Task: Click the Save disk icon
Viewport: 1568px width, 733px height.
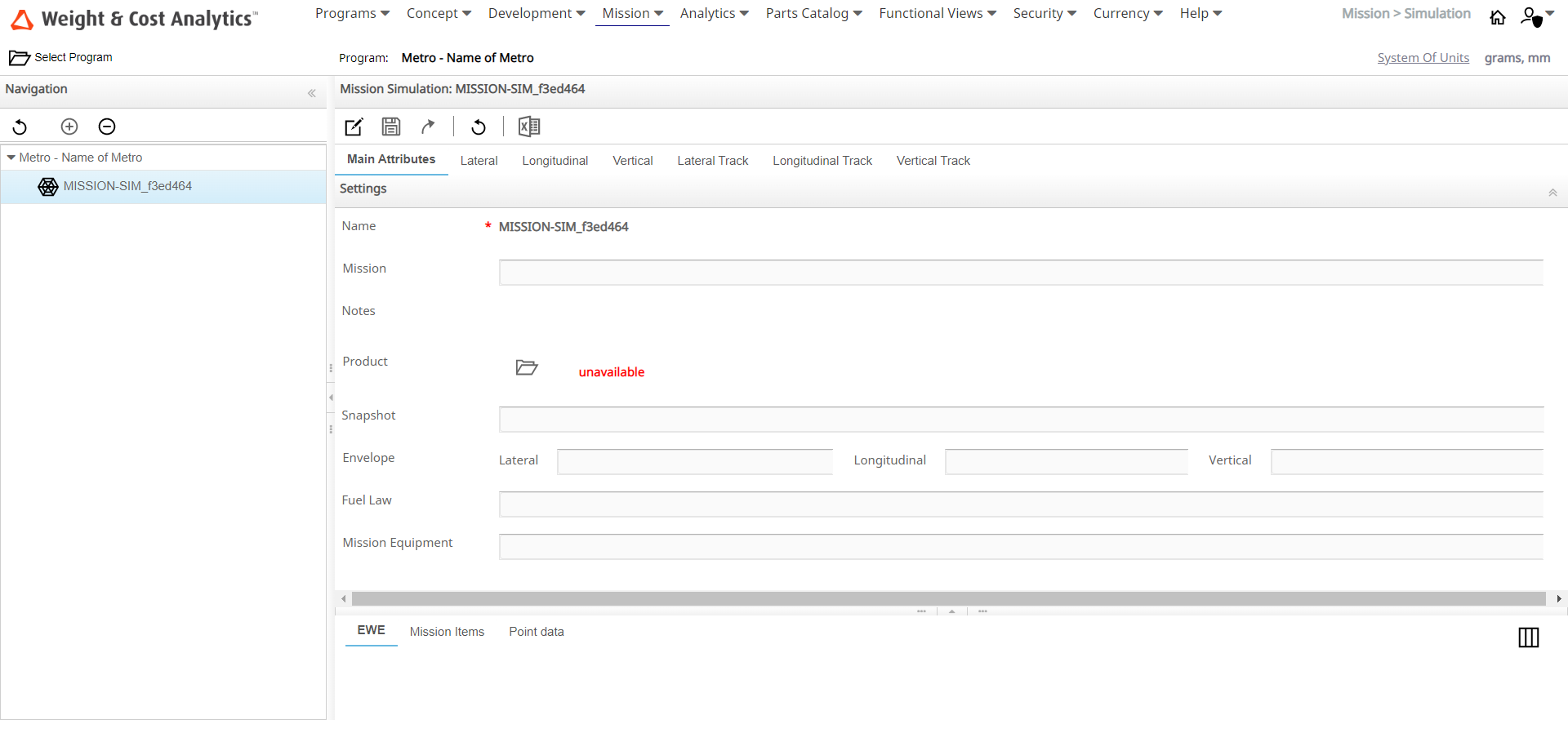Action: click(391, 127)
